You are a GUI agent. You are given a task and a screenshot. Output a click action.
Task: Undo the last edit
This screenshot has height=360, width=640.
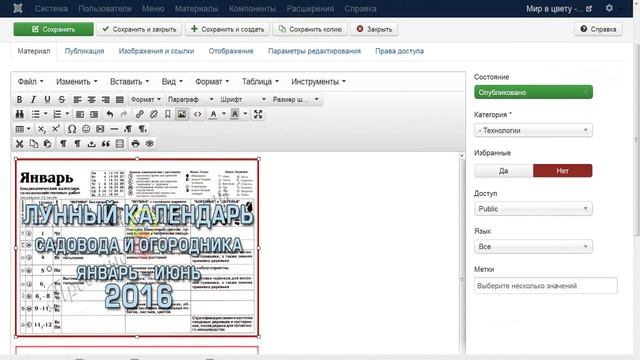(109, 114)
